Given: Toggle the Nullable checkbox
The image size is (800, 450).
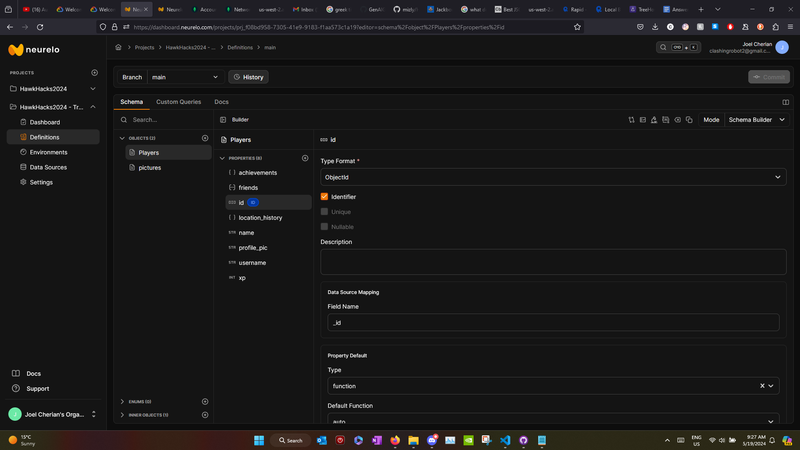Looking at the screenshot, I should click(x=324, y=227).
